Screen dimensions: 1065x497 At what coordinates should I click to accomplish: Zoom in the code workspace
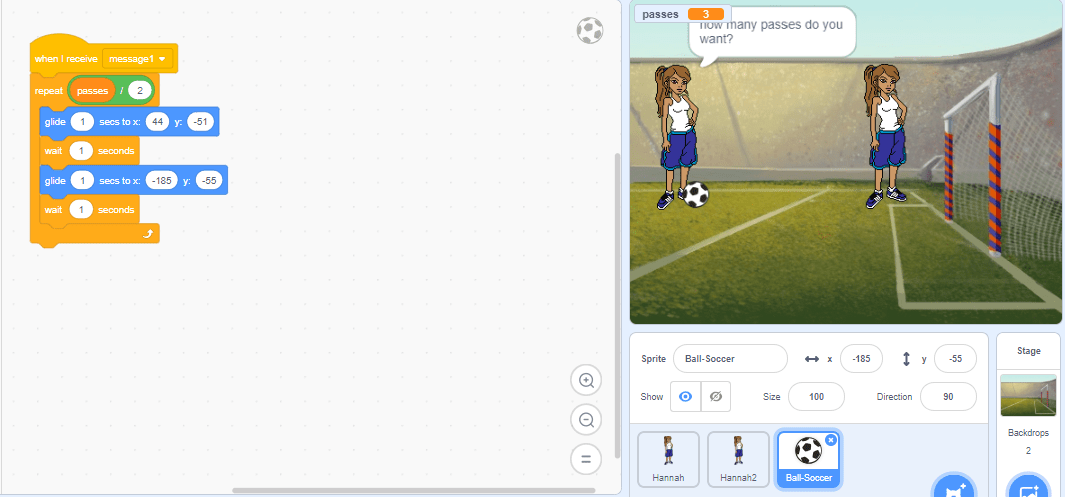pos(586,381)
